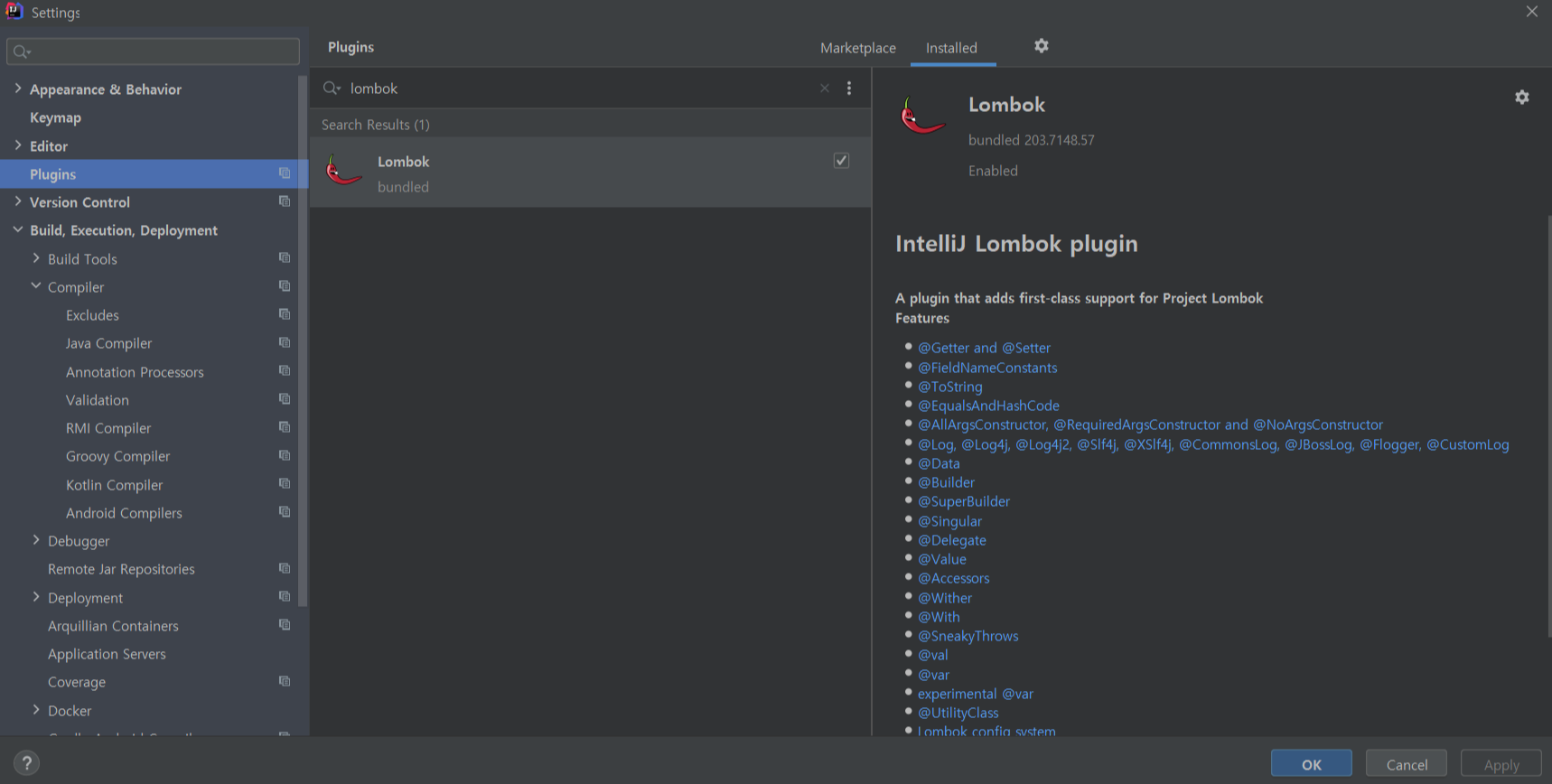Expand the Docker node
This screenshot has height=784, width=1552.
(x=36, y=710)
